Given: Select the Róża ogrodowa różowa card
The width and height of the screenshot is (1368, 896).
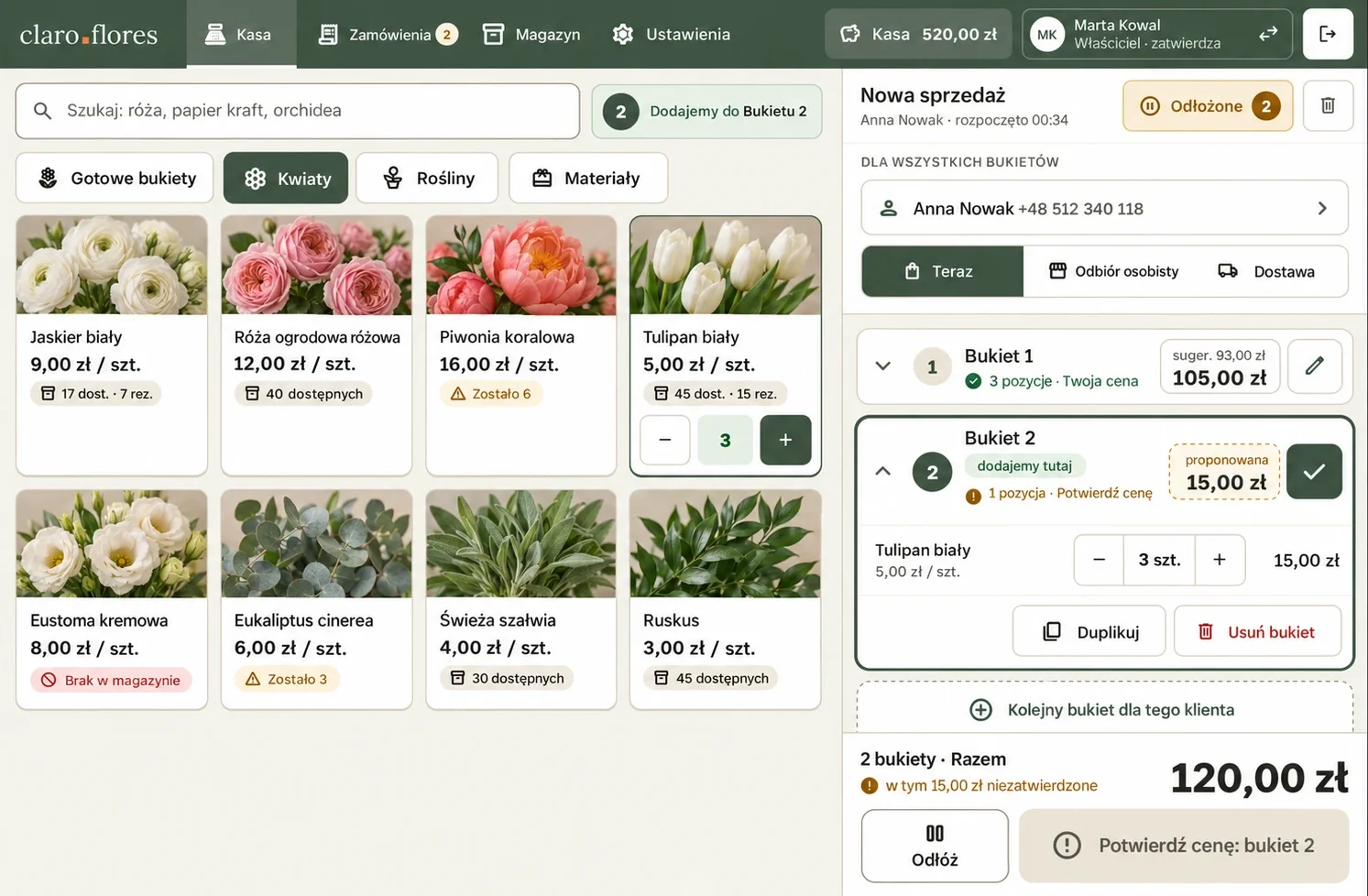Looking at the screenshot, I should [x=316, y=345].
